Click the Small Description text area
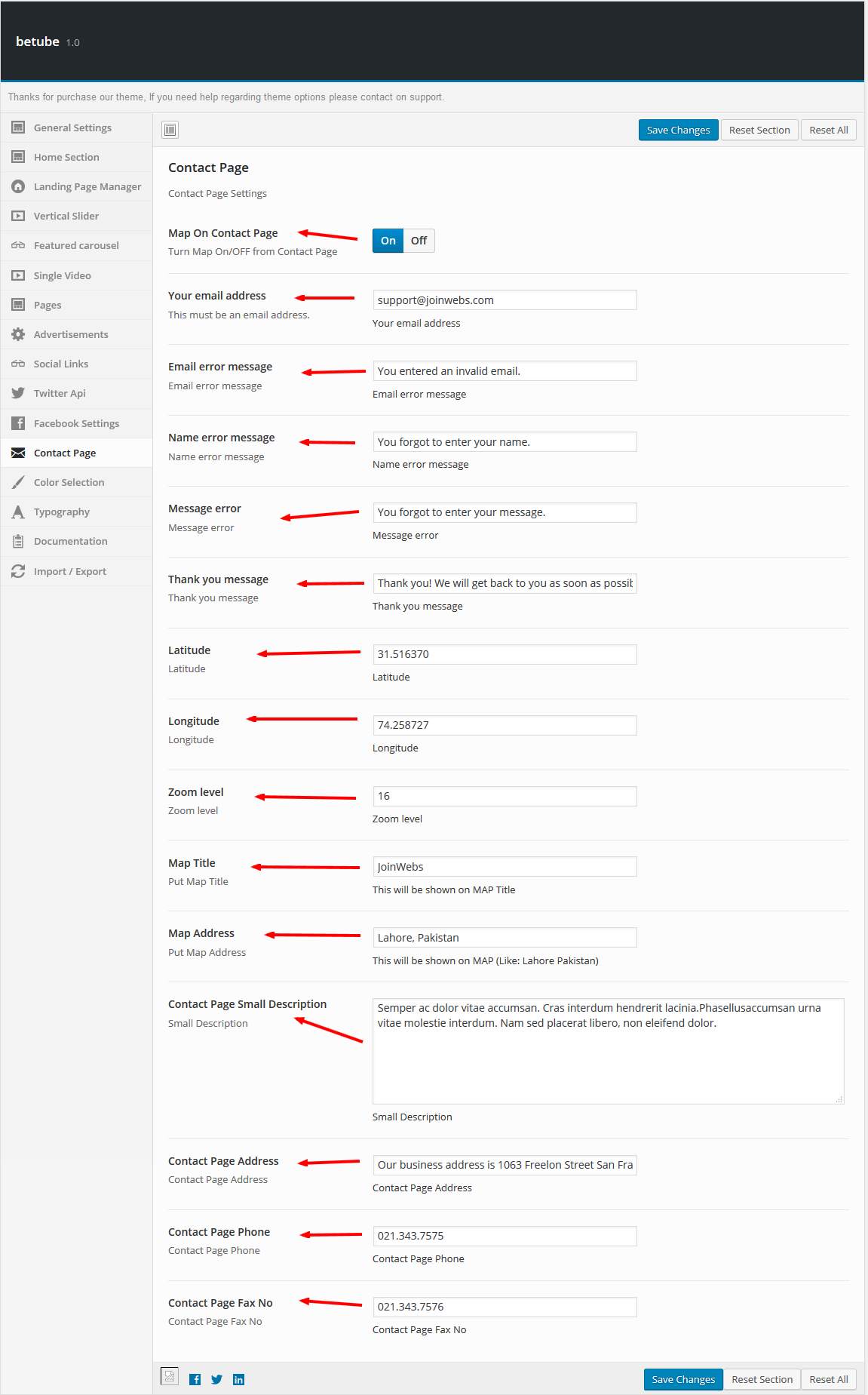Screen dimensions: 868x1395 click(x=608, y=1051)
